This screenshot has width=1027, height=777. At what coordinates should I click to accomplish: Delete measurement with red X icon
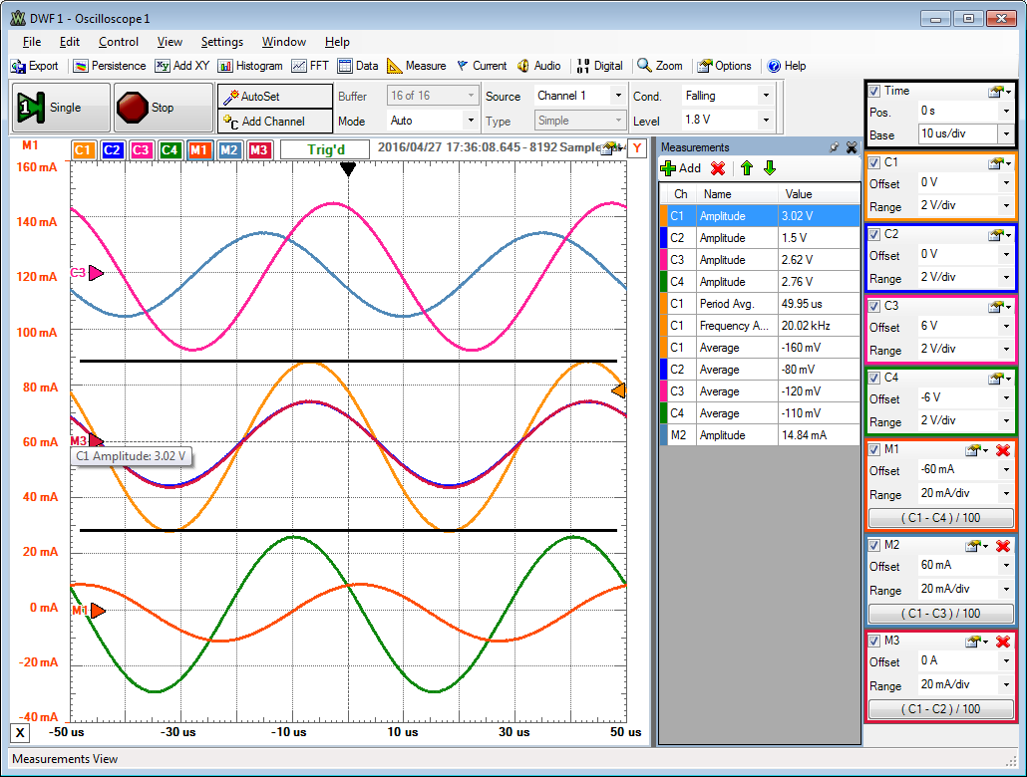tap(717, 168)
